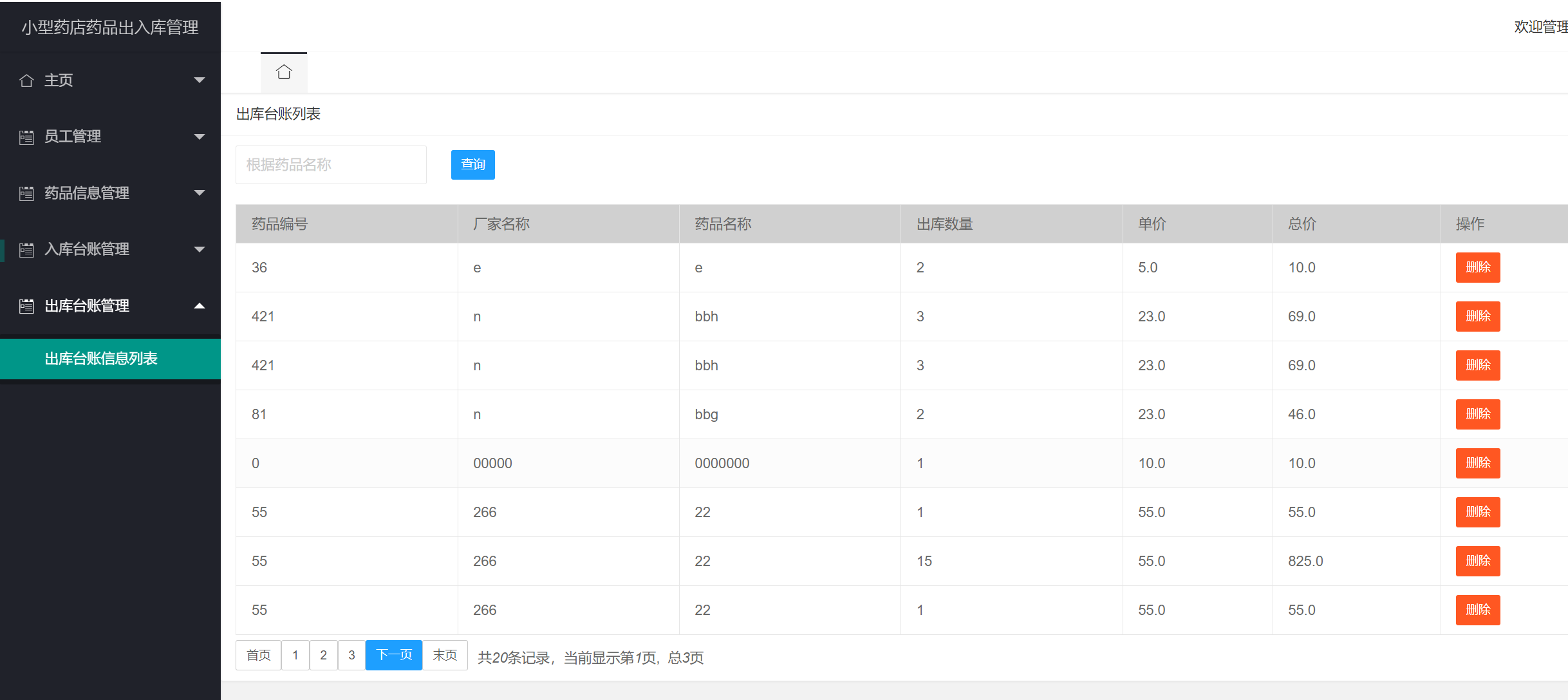Screen dimensions: 1568x700
Task: Click the 药品信息管理 sidebar icon
Action: point(26,193)
